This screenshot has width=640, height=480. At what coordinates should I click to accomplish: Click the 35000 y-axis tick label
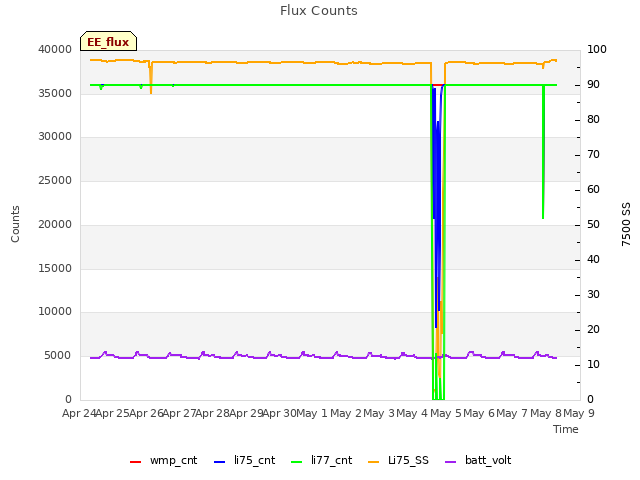[x=55, y=93]
